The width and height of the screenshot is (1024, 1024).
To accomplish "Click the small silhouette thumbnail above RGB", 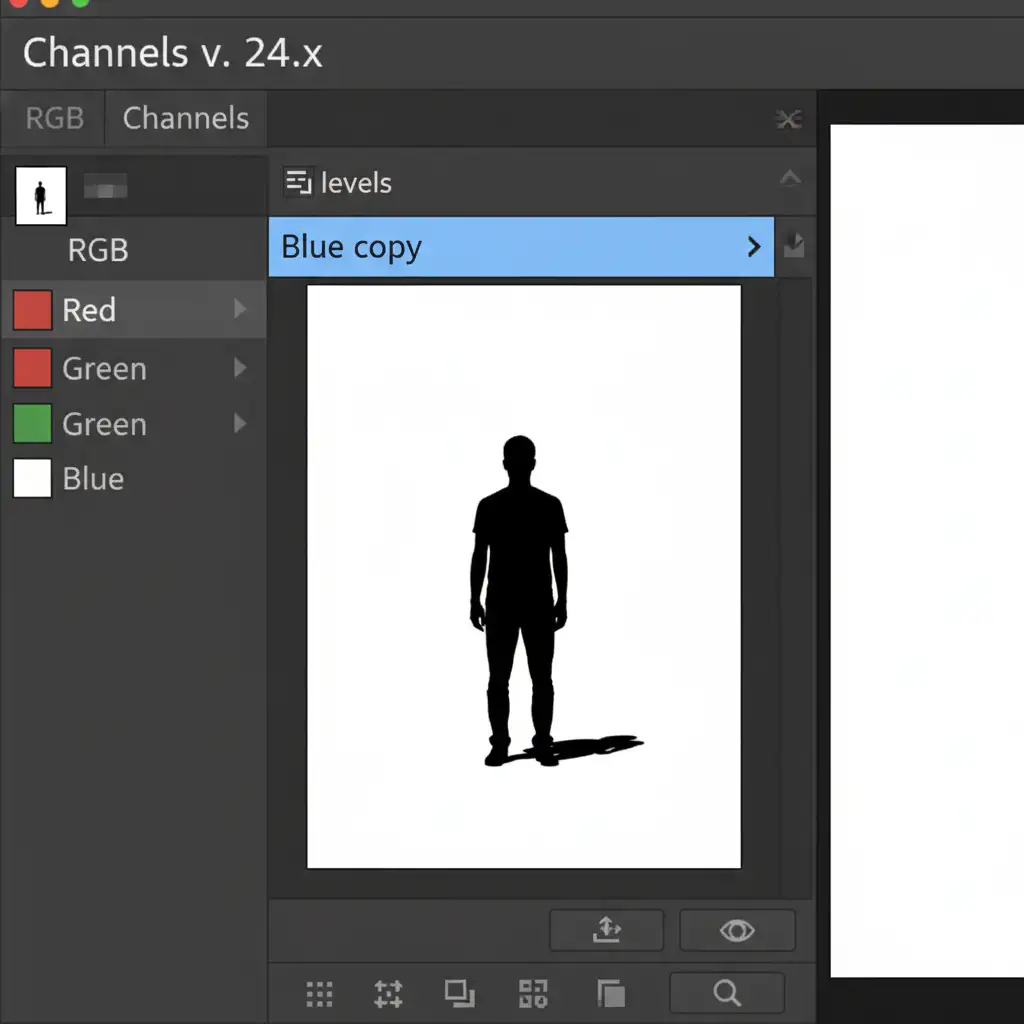I will click(x=41, y=195).
